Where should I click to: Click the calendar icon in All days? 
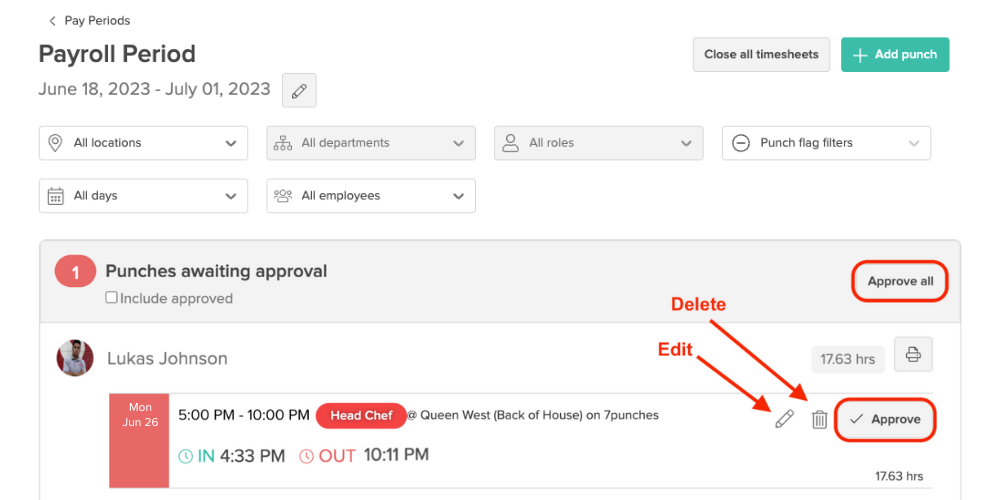click(x=55, y=196)
